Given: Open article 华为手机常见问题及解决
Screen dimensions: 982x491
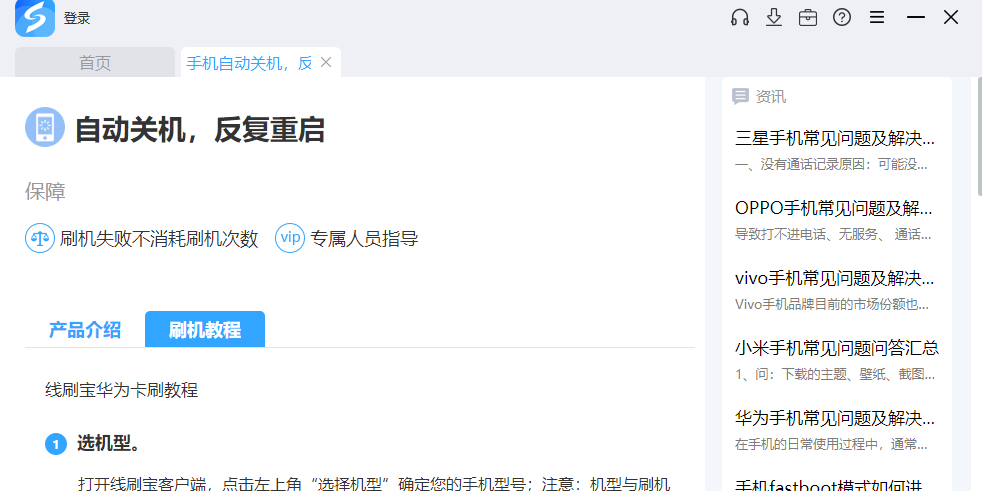Looking at the screenshot, I should point(835,417).
